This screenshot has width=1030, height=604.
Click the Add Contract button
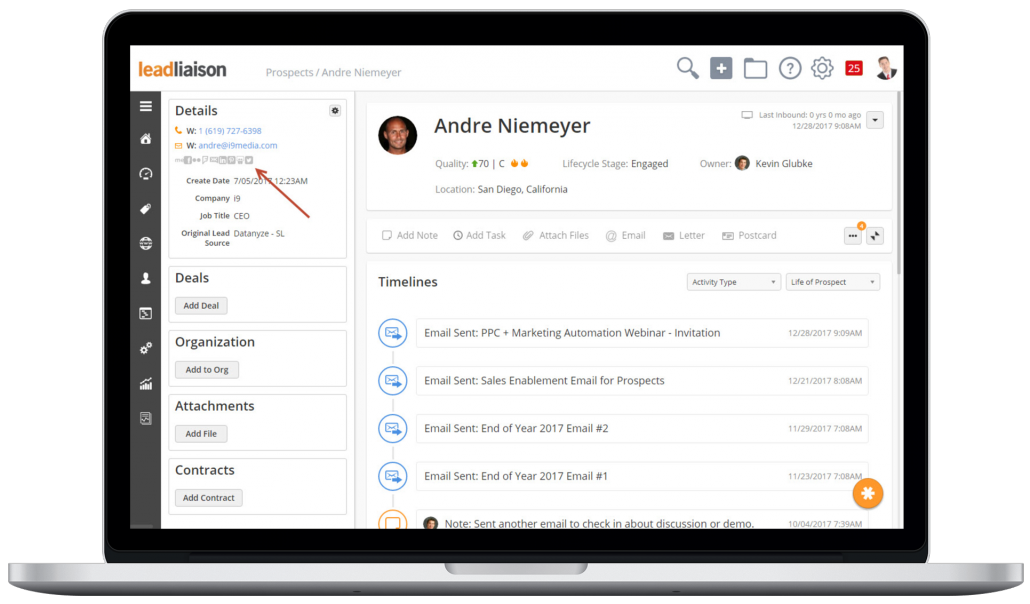[209, 498]
